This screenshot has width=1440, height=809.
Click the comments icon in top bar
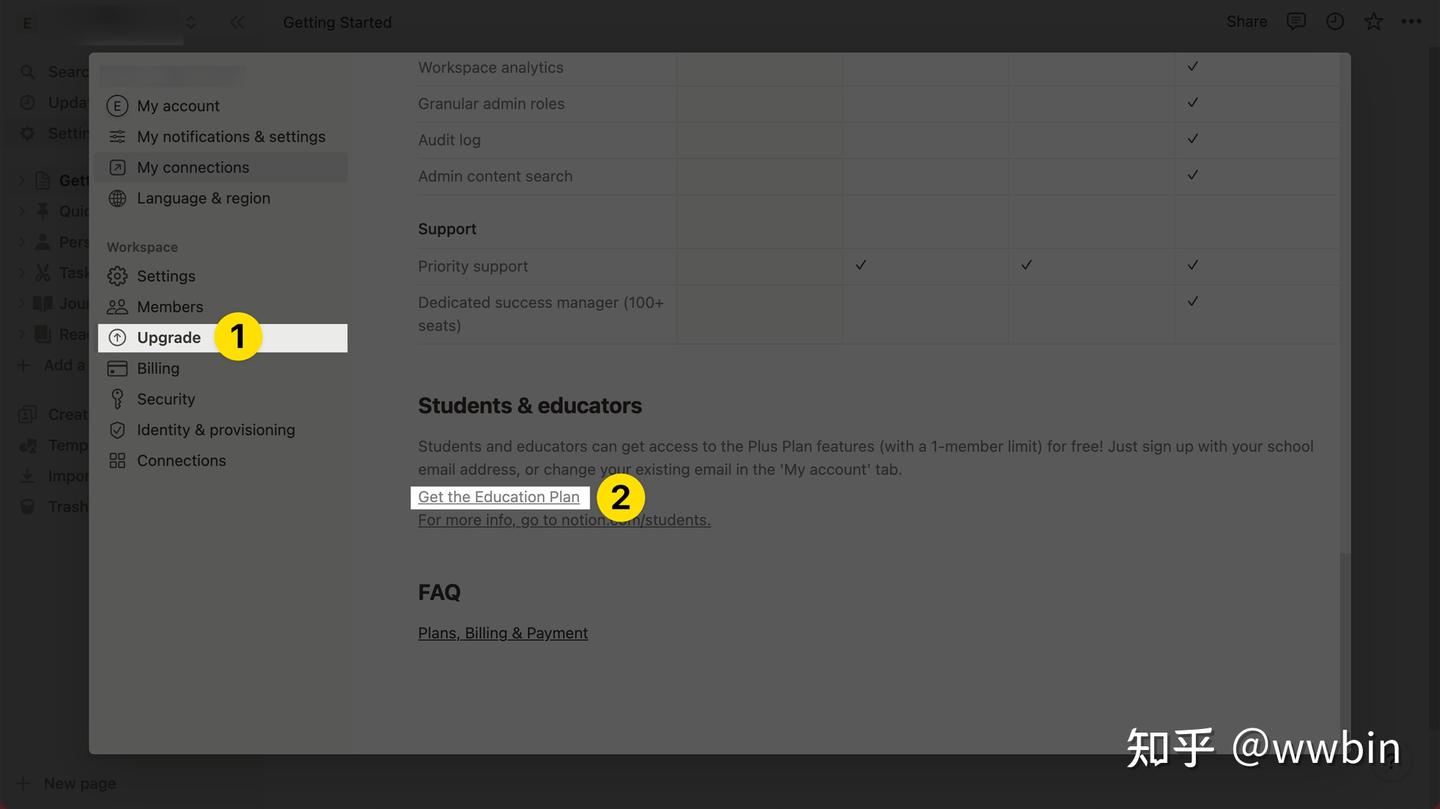pyautogui.click(x=1296, y=21)
